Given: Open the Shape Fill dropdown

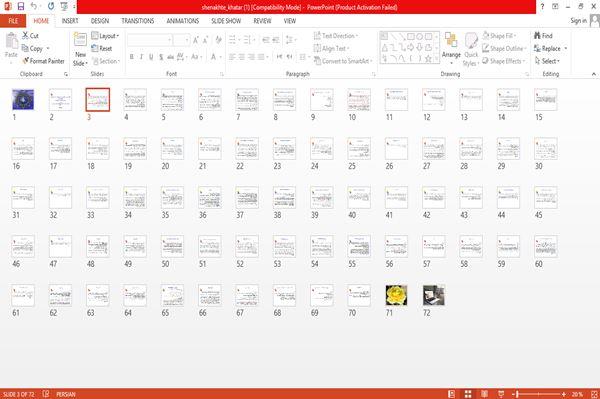Looking at the screenshot, I should (499, 36).
